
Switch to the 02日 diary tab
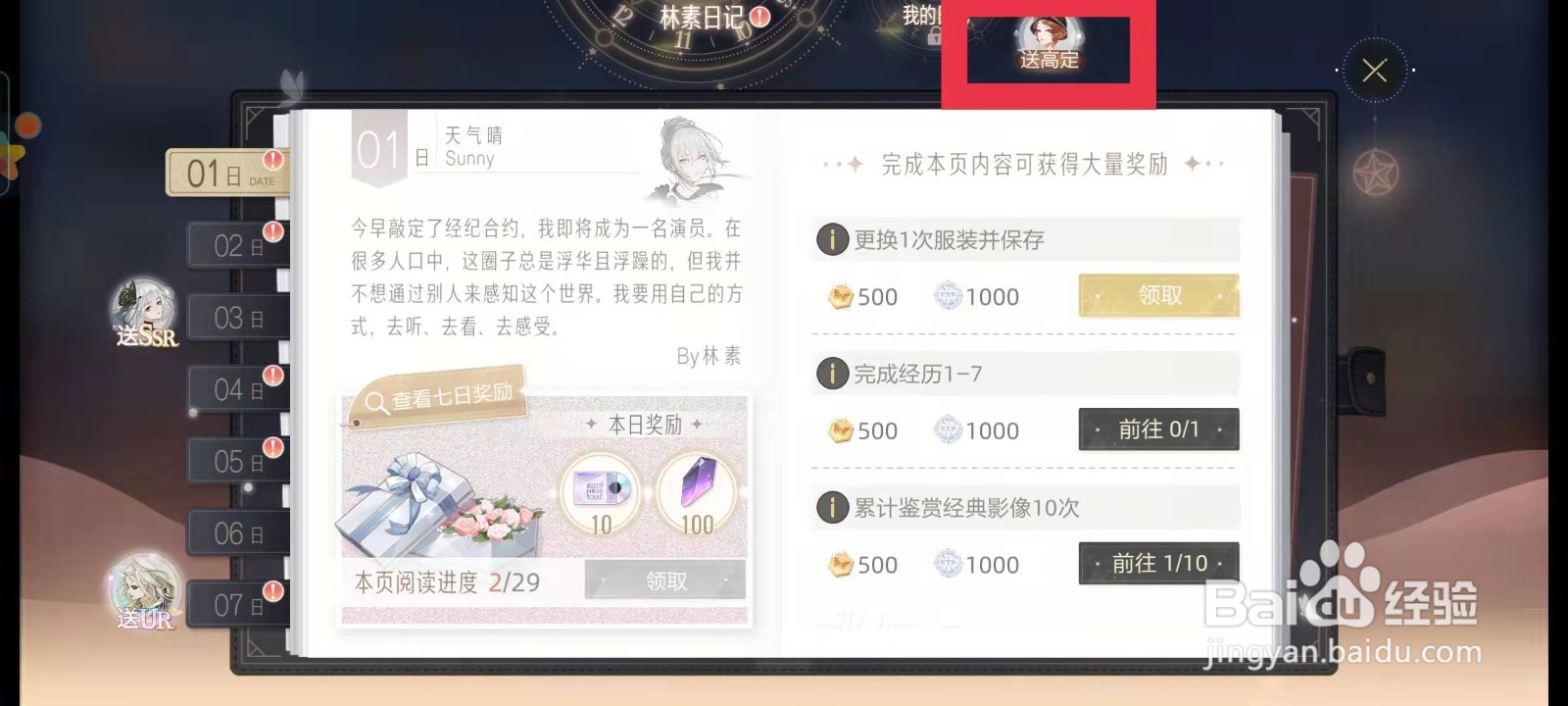237,245
